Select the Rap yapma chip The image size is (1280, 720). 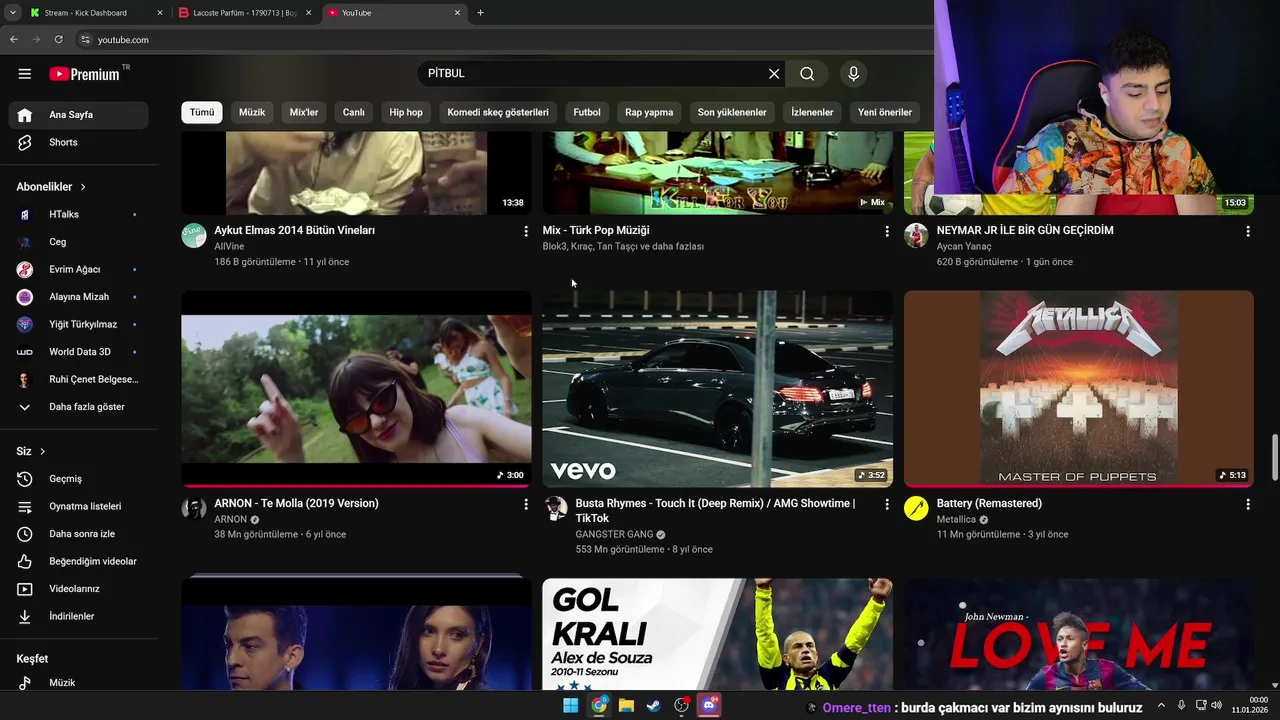(x=649, y=112)
